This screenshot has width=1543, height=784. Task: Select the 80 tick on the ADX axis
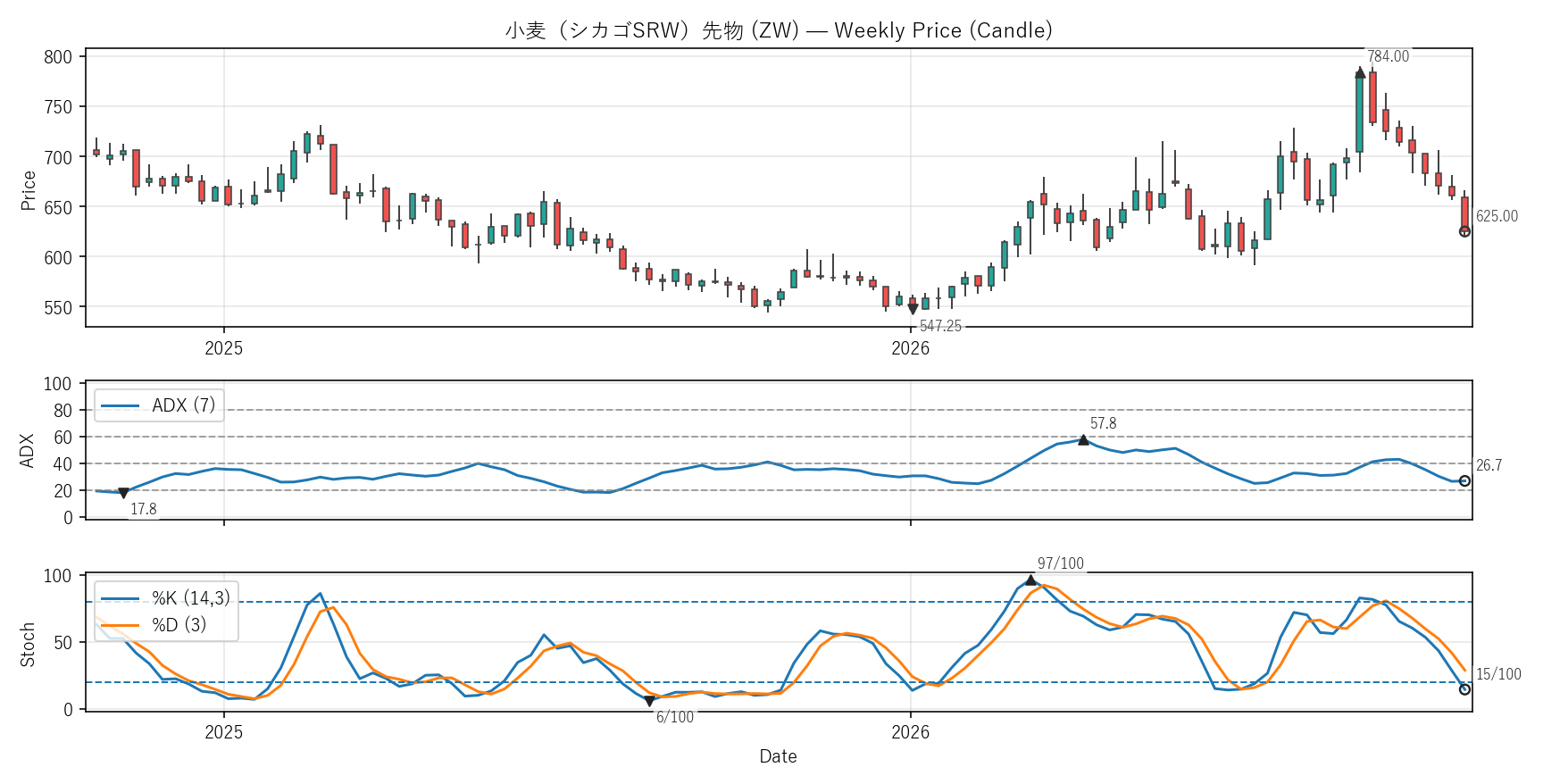point(63,411)
